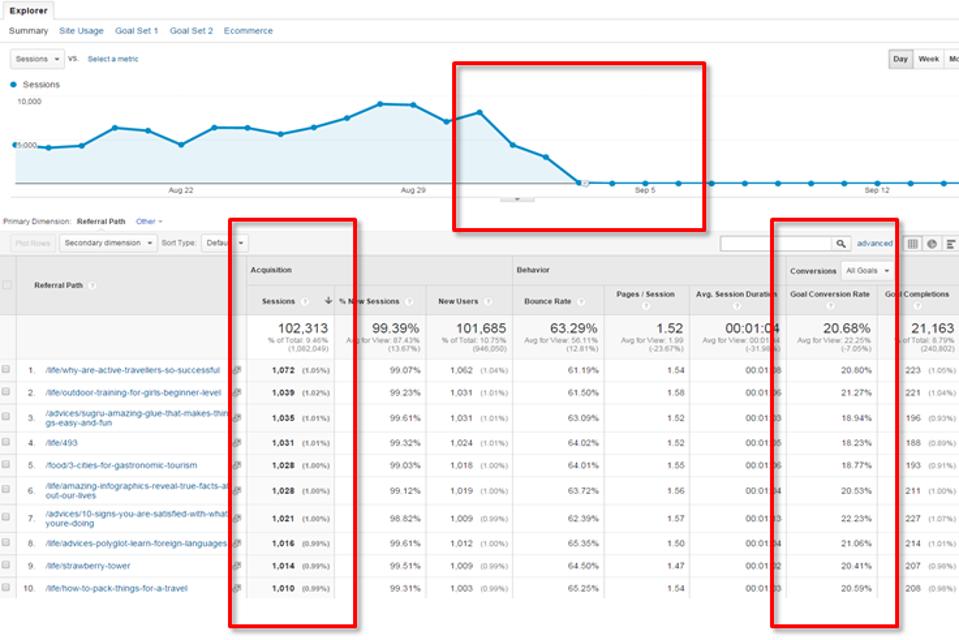Click the Sessions column sort arrow
The width and height of the screenshot is (959, 640).
(327, 301)
